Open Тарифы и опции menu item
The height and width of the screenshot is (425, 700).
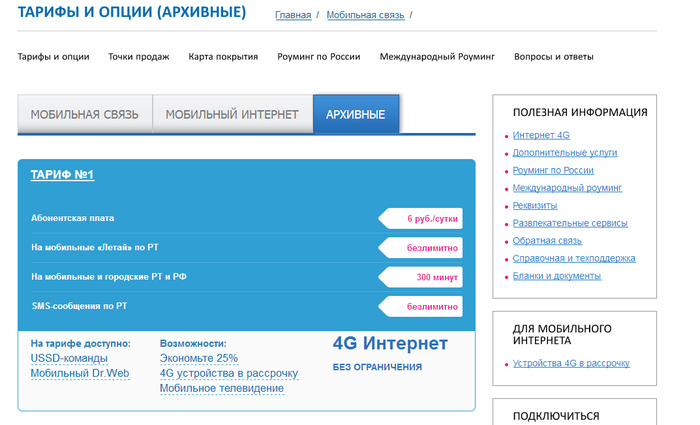click(x=53, y=57)
